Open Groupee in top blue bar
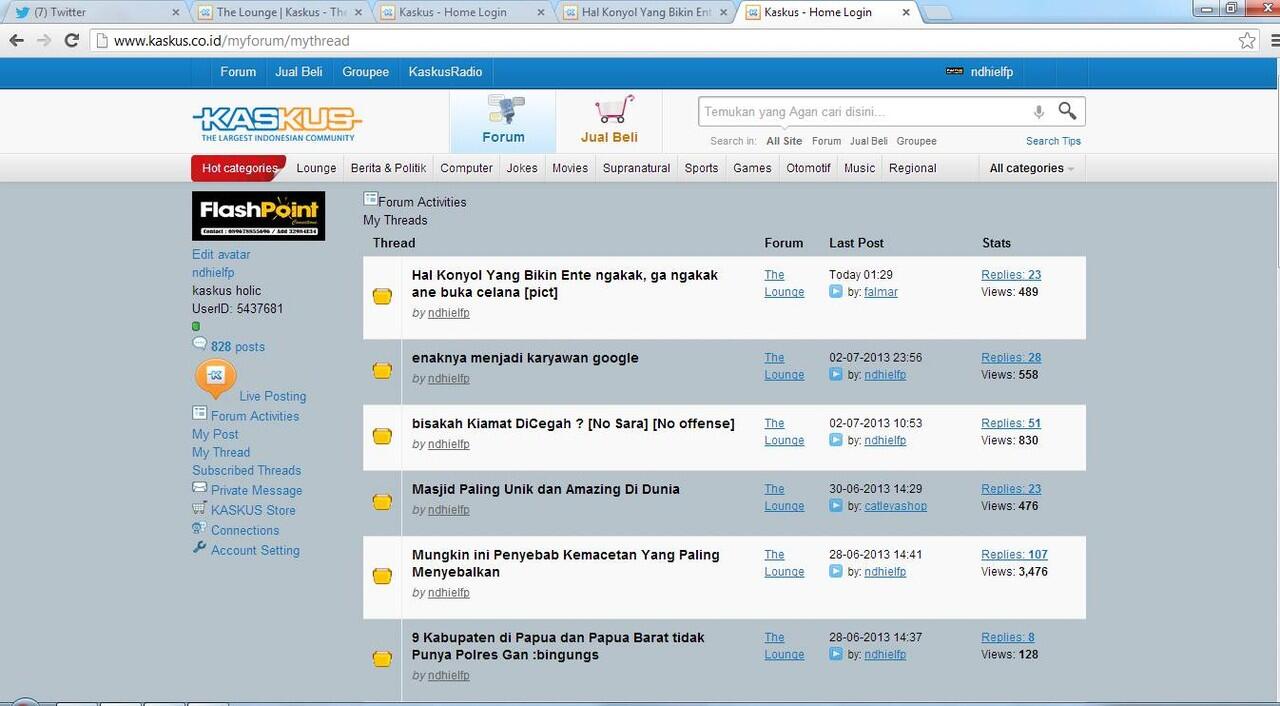This screenshot has height=706, width=1280. (x=365, y=72)
